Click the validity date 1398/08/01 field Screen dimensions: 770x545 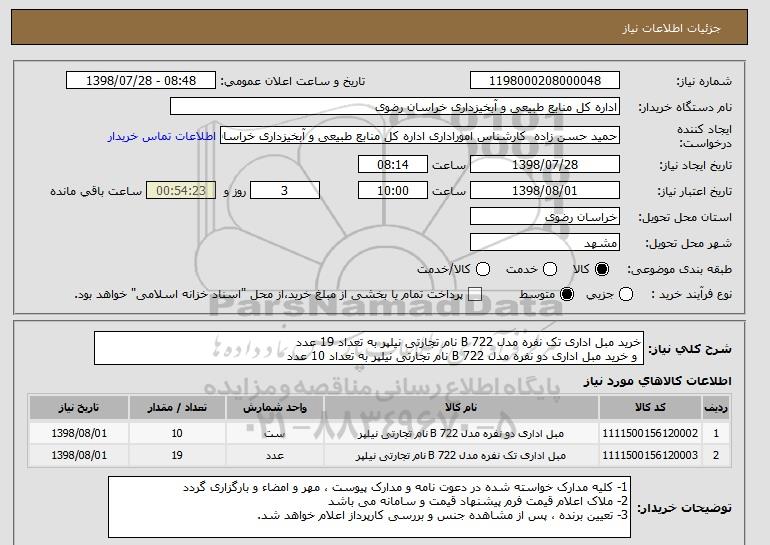pyautogui.click(x=545, y=191)
